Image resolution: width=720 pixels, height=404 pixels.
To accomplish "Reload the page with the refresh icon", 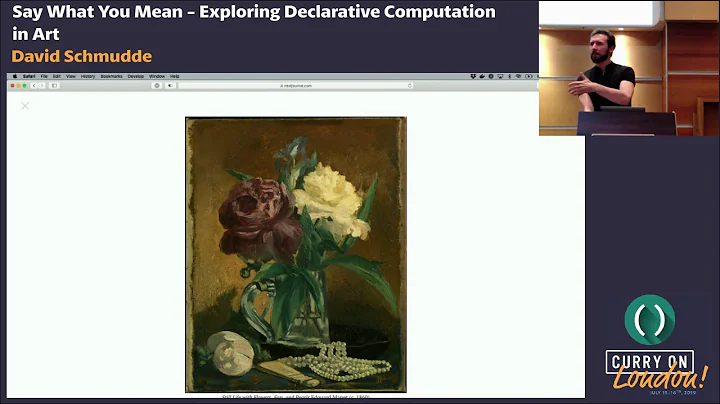I will click(x=410, y=86).
